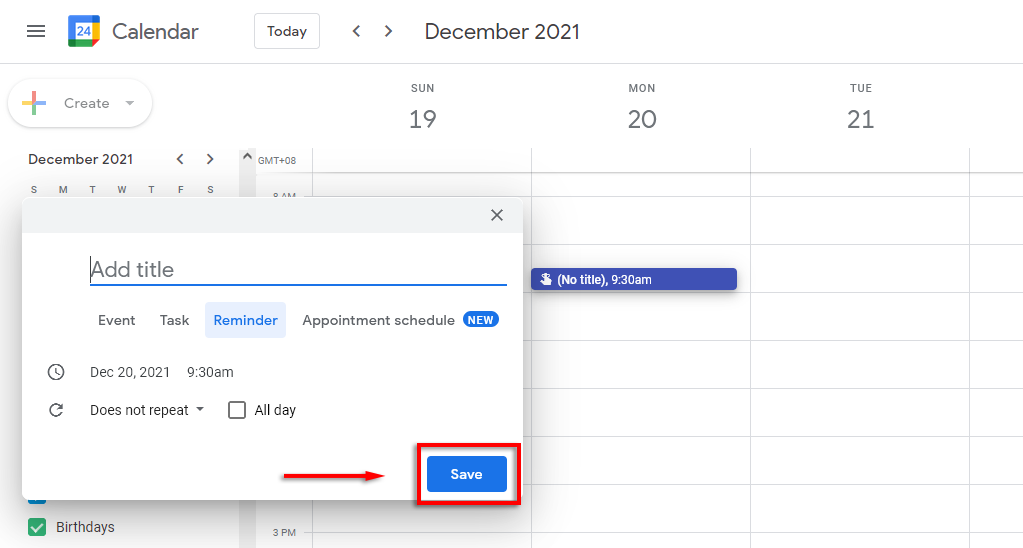The width and height of the screenshot is (1023, 548).
Task: Click the repeat icon in dialog
Action: coord(56,410)
